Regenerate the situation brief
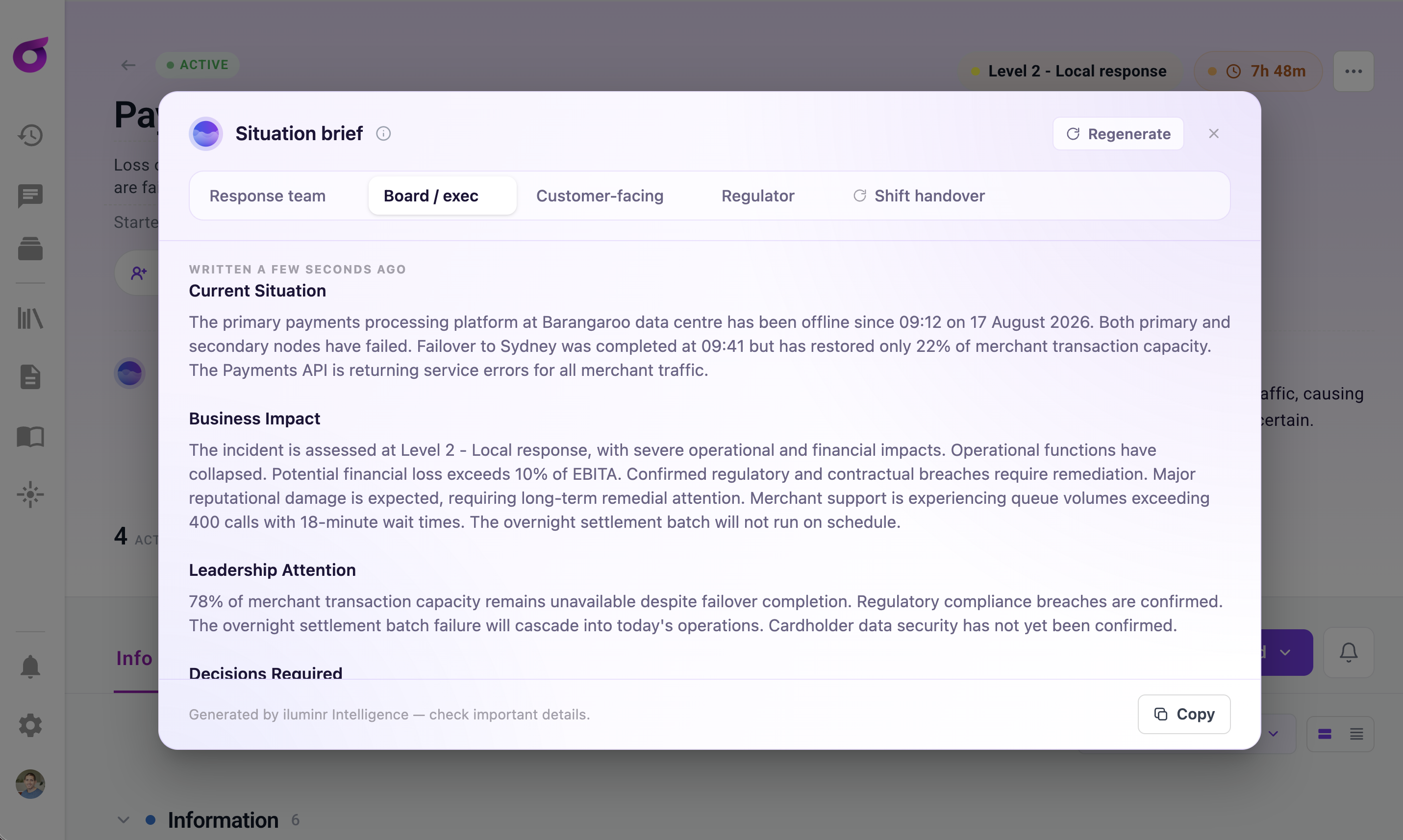 point(1118,134)
